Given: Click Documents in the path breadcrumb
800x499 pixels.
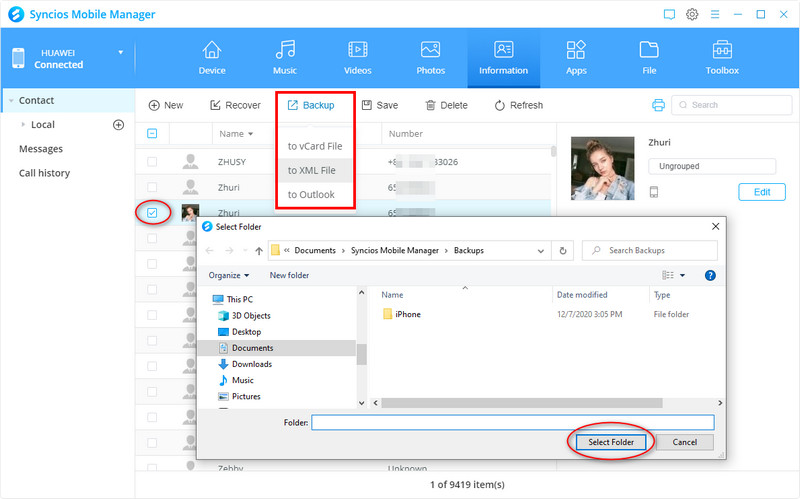Looking at the screenshot, I should point(315,251).
